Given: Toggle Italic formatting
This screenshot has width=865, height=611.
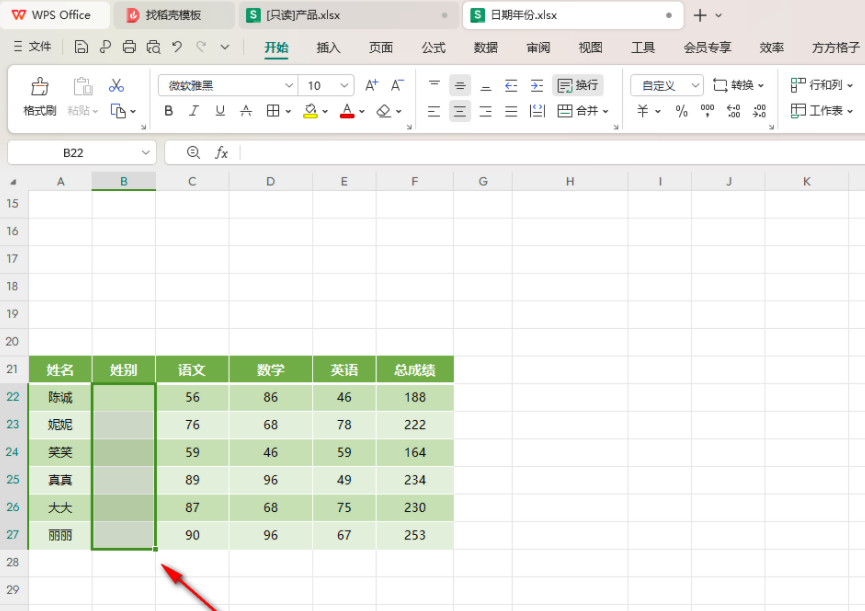Looking at the screenshot, I should pos(194,111).
